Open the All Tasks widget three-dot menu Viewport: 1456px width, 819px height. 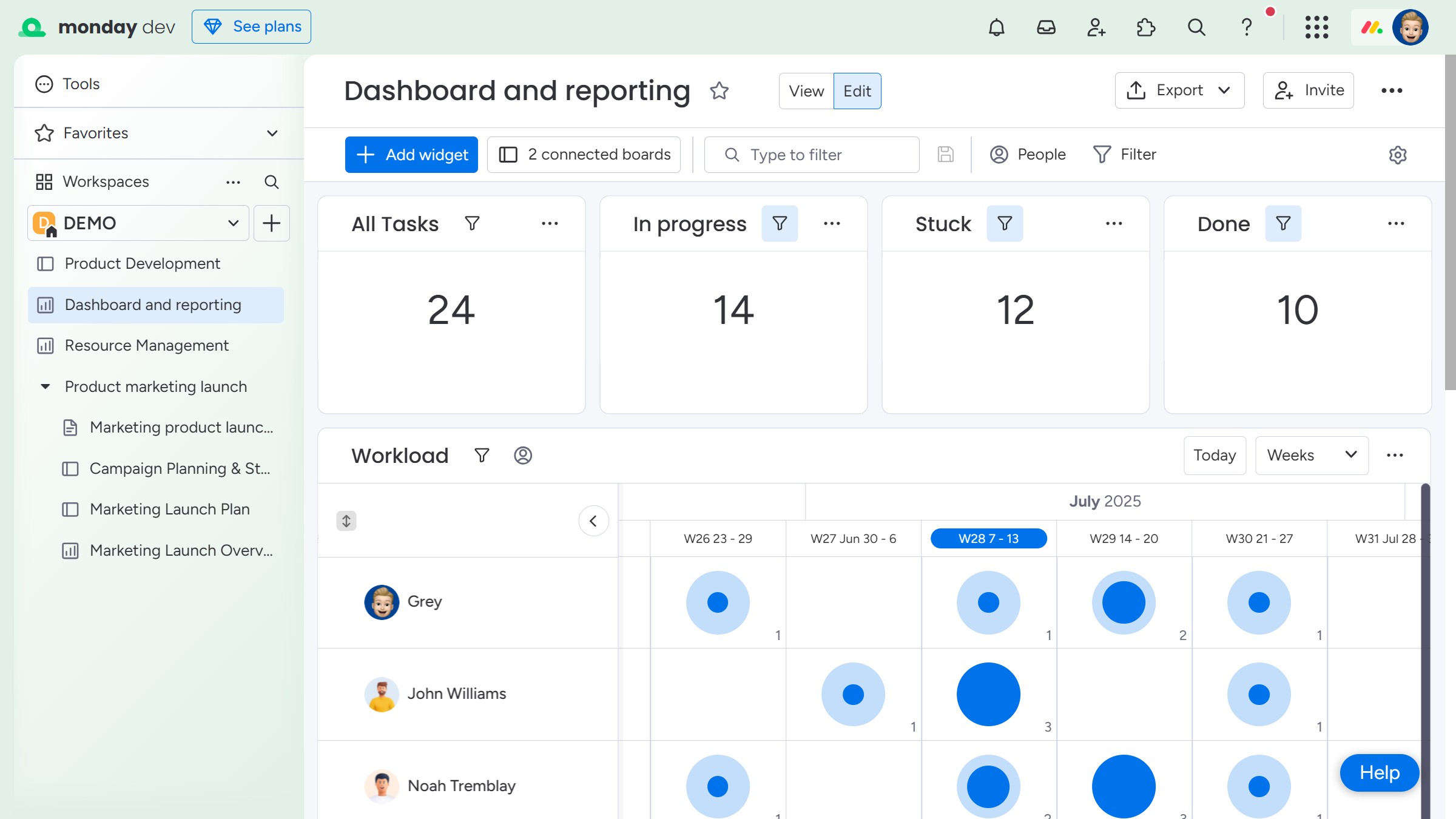[550, 223]
